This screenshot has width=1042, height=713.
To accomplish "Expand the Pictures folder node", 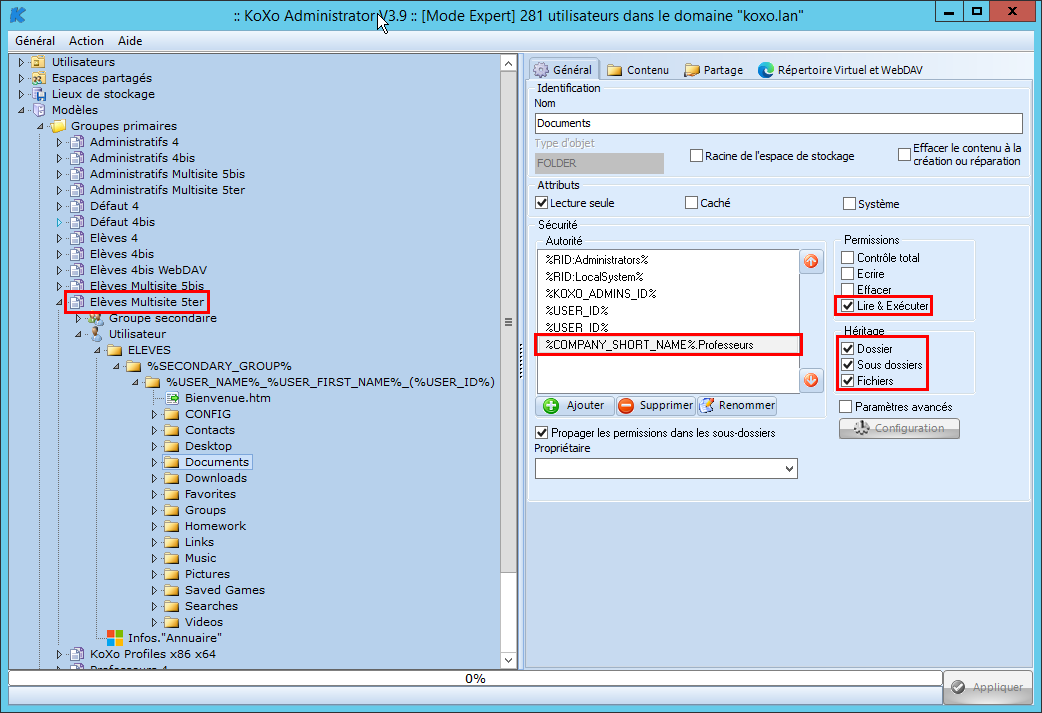I will tap(154, 574).
